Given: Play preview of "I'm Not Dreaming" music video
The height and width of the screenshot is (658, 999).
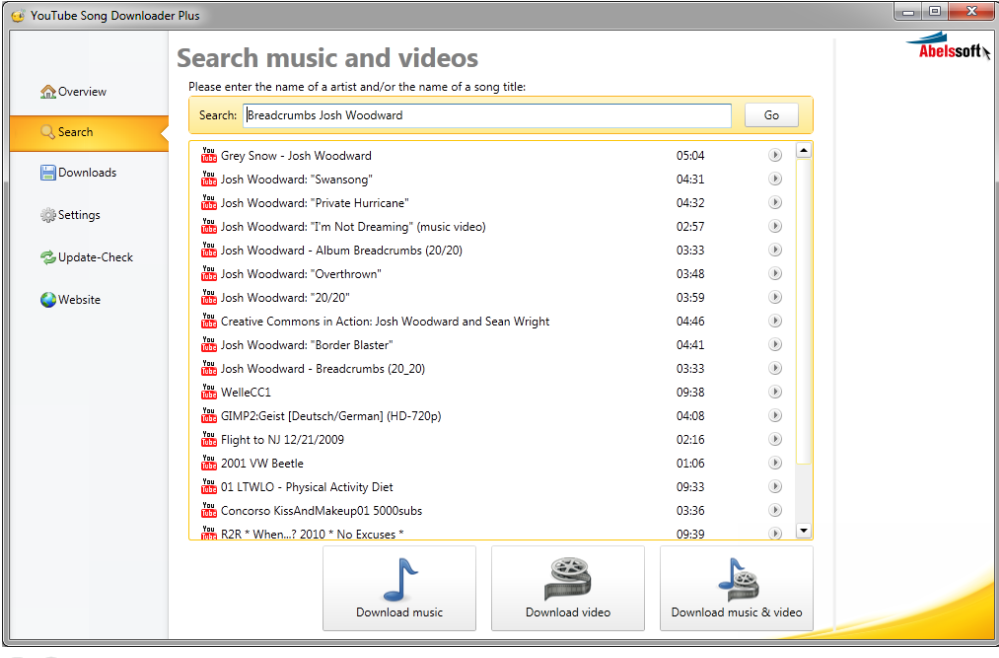Looking at the screenshot, I should (x=775, y=226).
